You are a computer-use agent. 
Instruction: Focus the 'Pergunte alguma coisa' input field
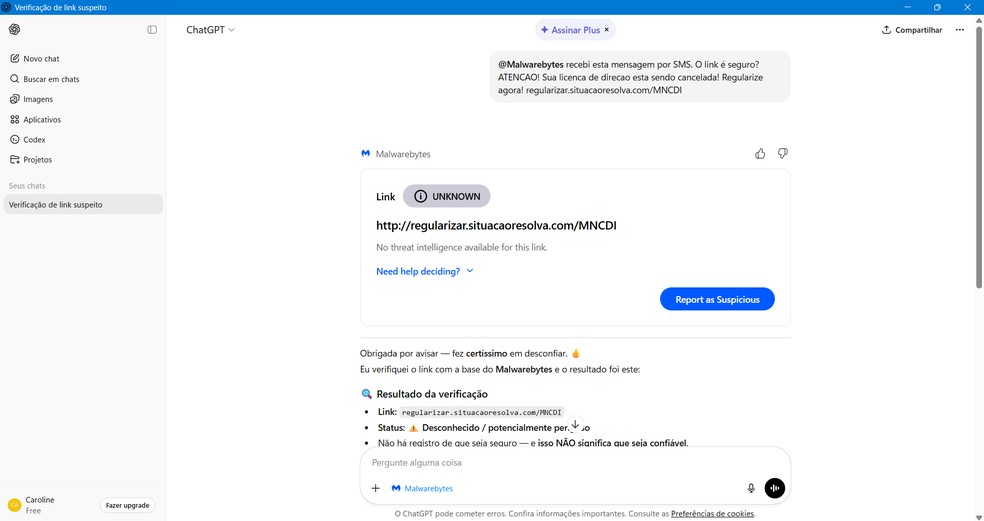pyautogui.click(x=575, y=463)
